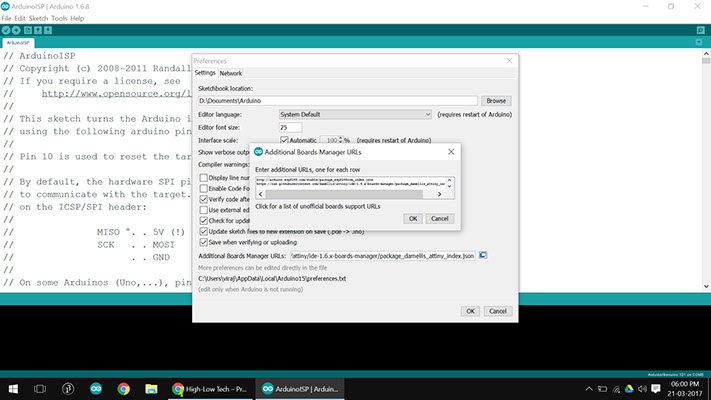Close the Preferences dialog

[509, 61]
